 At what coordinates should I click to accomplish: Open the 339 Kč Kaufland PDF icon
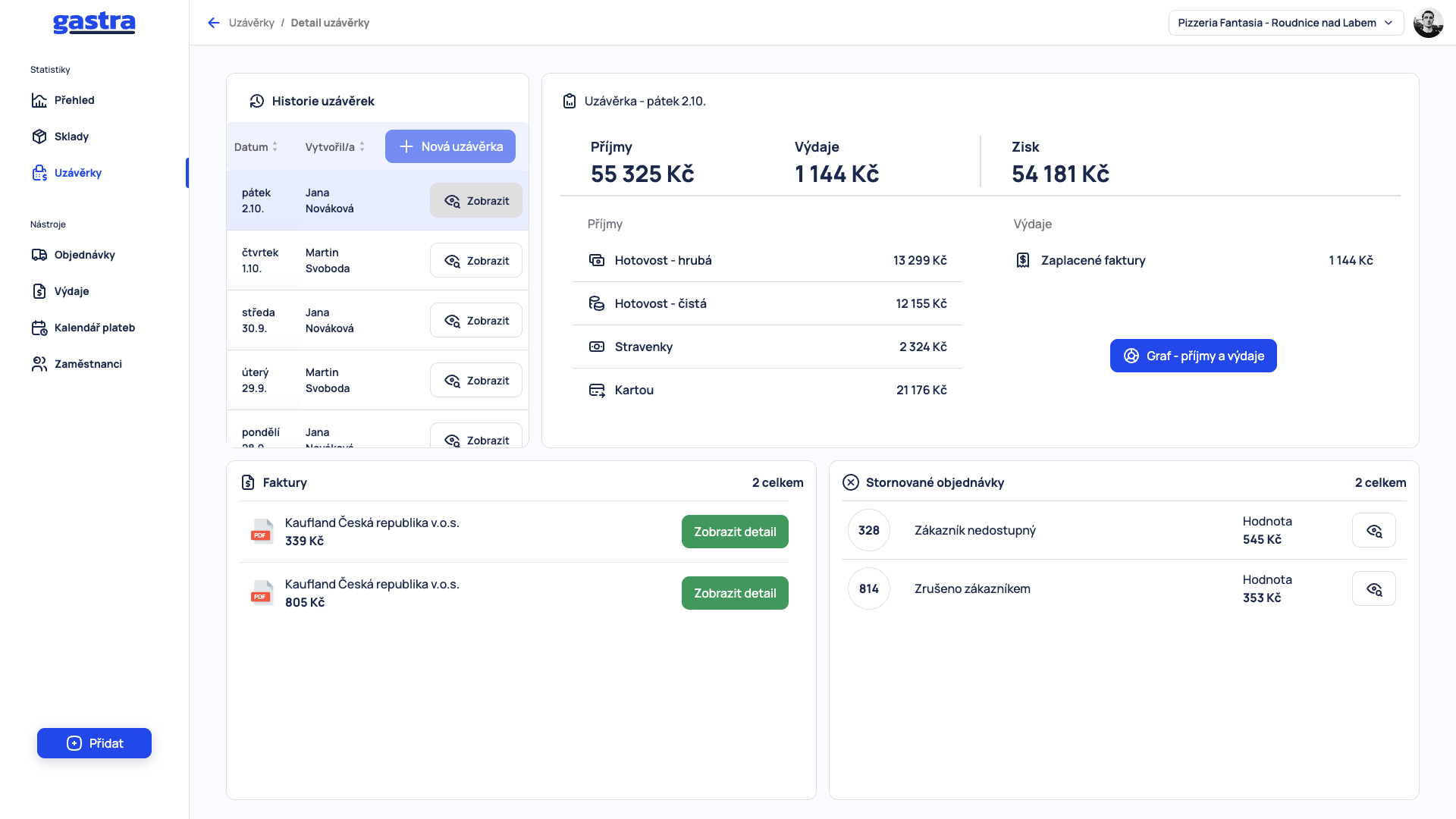coord(262,532)
